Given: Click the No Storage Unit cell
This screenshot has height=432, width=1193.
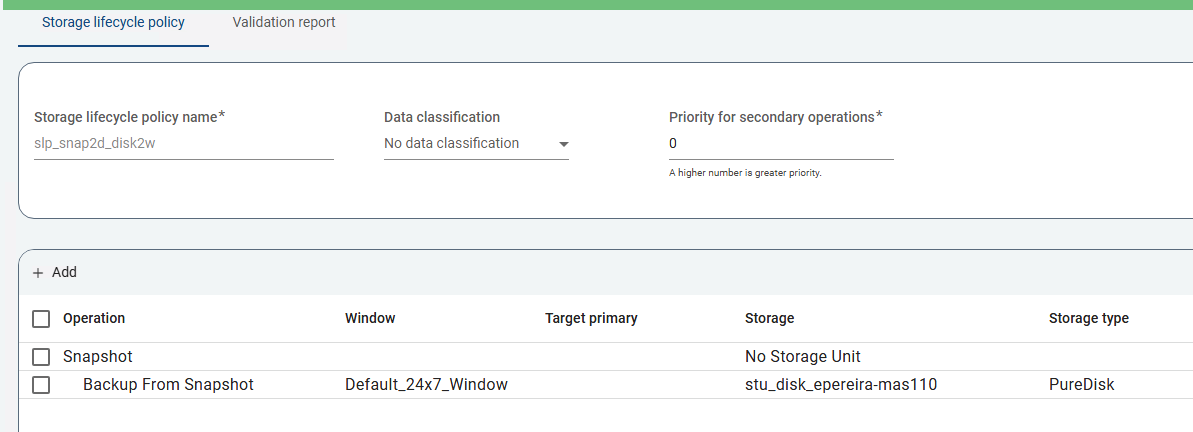Looking at the screenshot, I should coord(802,357).
